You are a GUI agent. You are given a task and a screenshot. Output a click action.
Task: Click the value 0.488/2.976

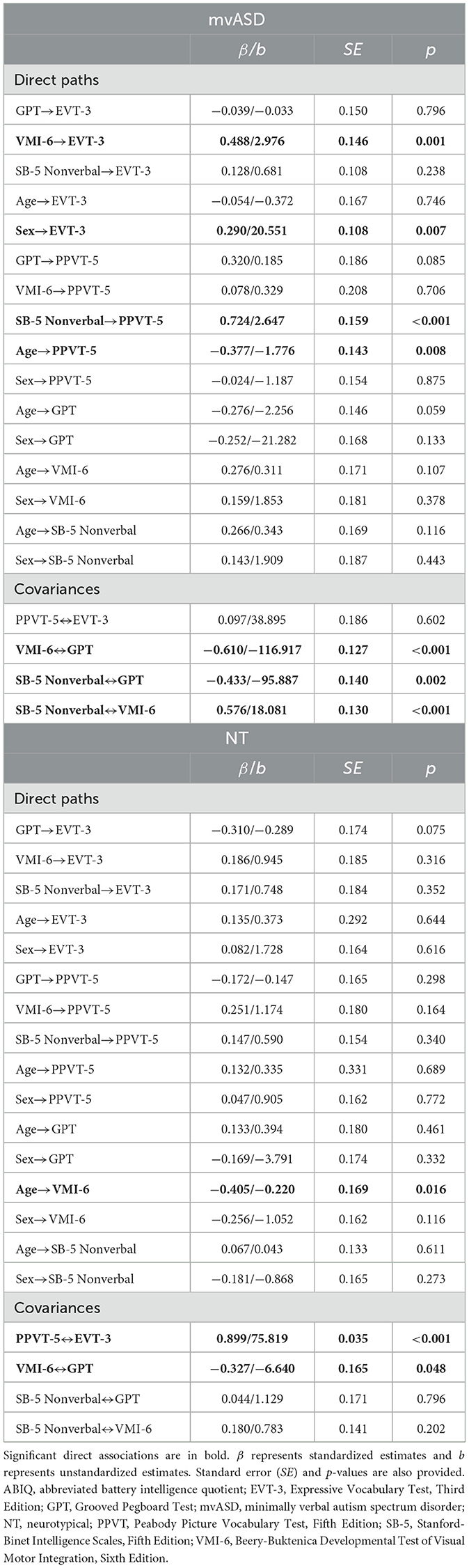click(x=252, y=141)
